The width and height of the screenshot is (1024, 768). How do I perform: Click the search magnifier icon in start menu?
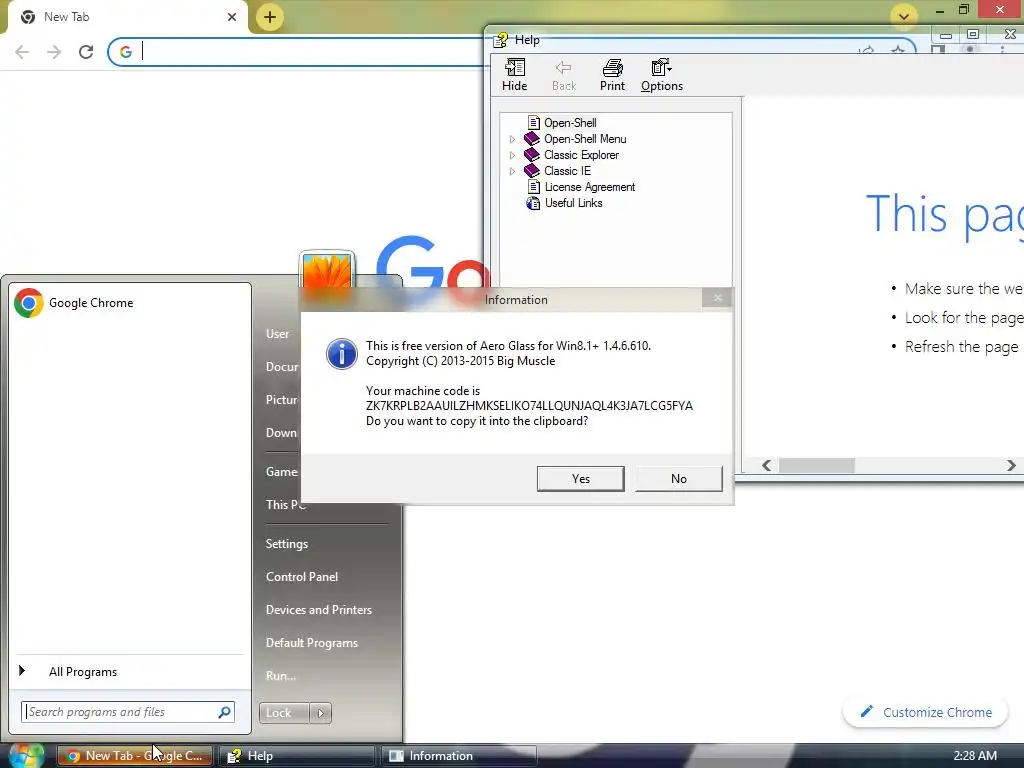pyautogui.click(x=225, y=712)
